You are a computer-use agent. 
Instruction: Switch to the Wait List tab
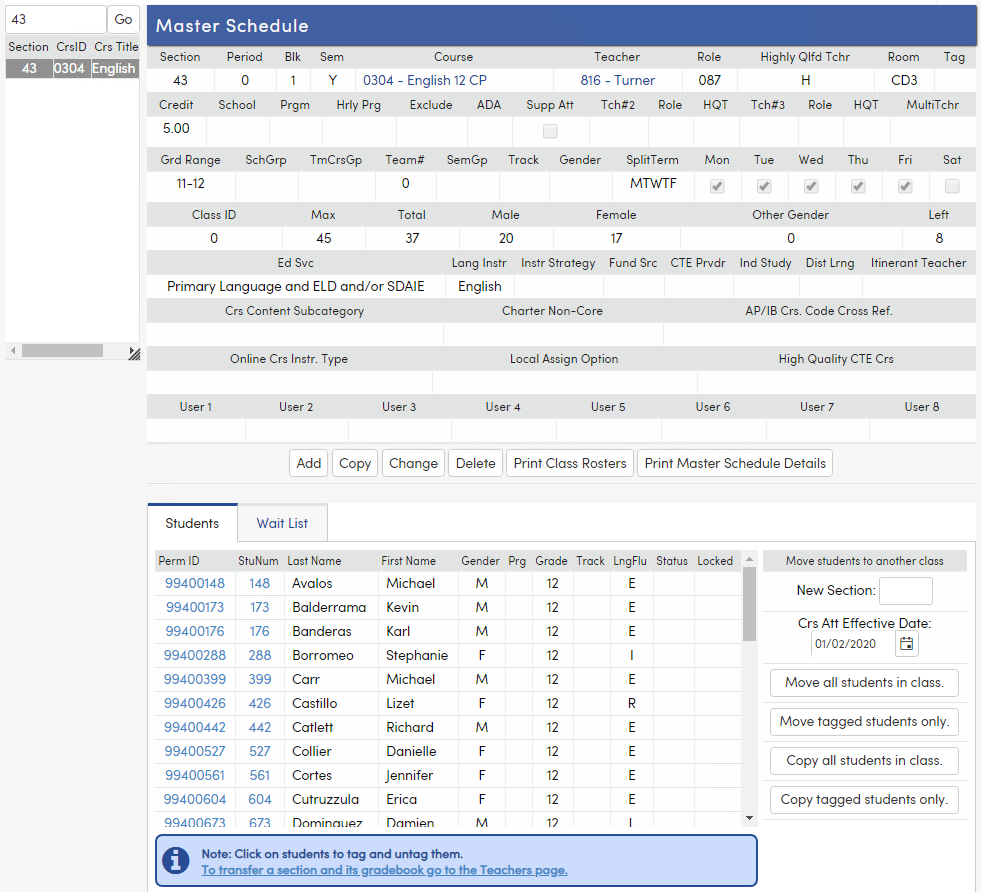281,522
